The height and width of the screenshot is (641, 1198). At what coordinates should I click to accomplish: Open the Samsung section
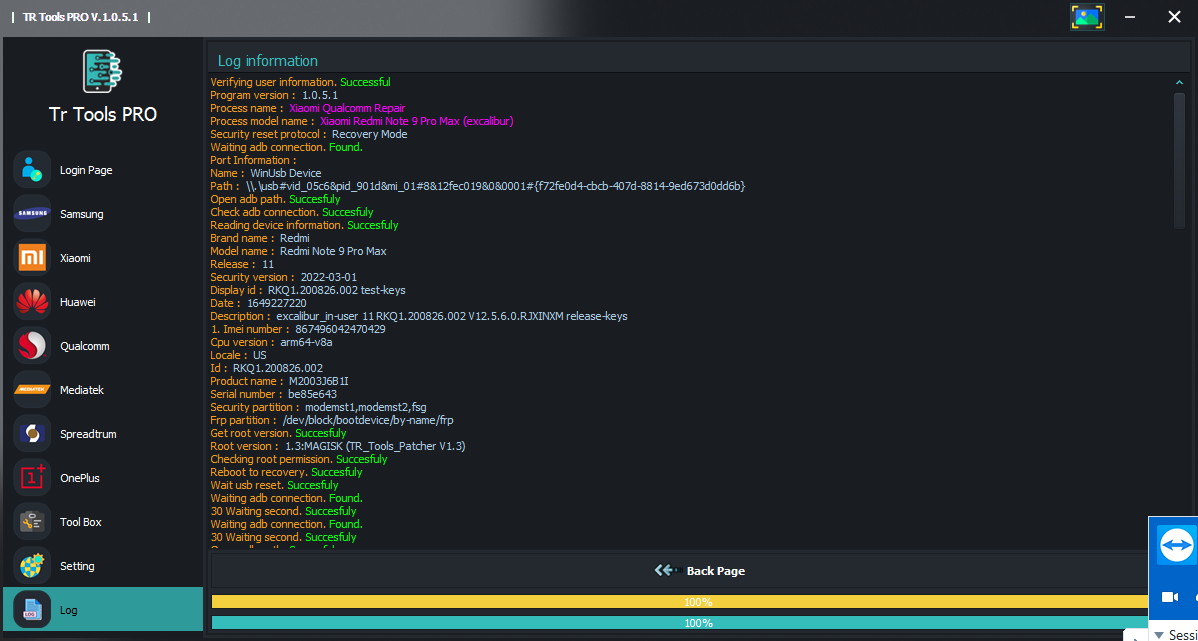click(82, 215)
